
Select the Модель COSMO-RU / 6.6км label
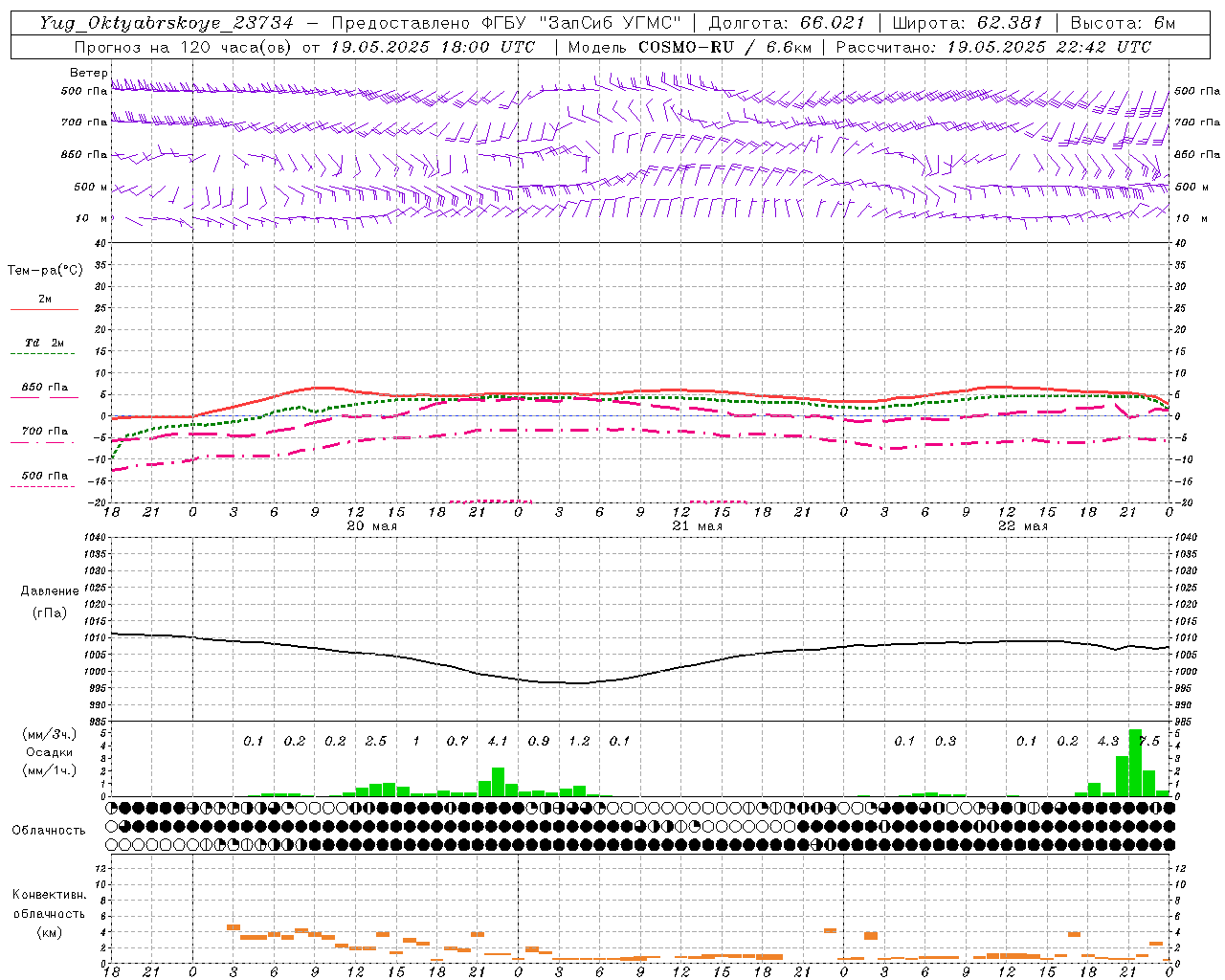690,47
